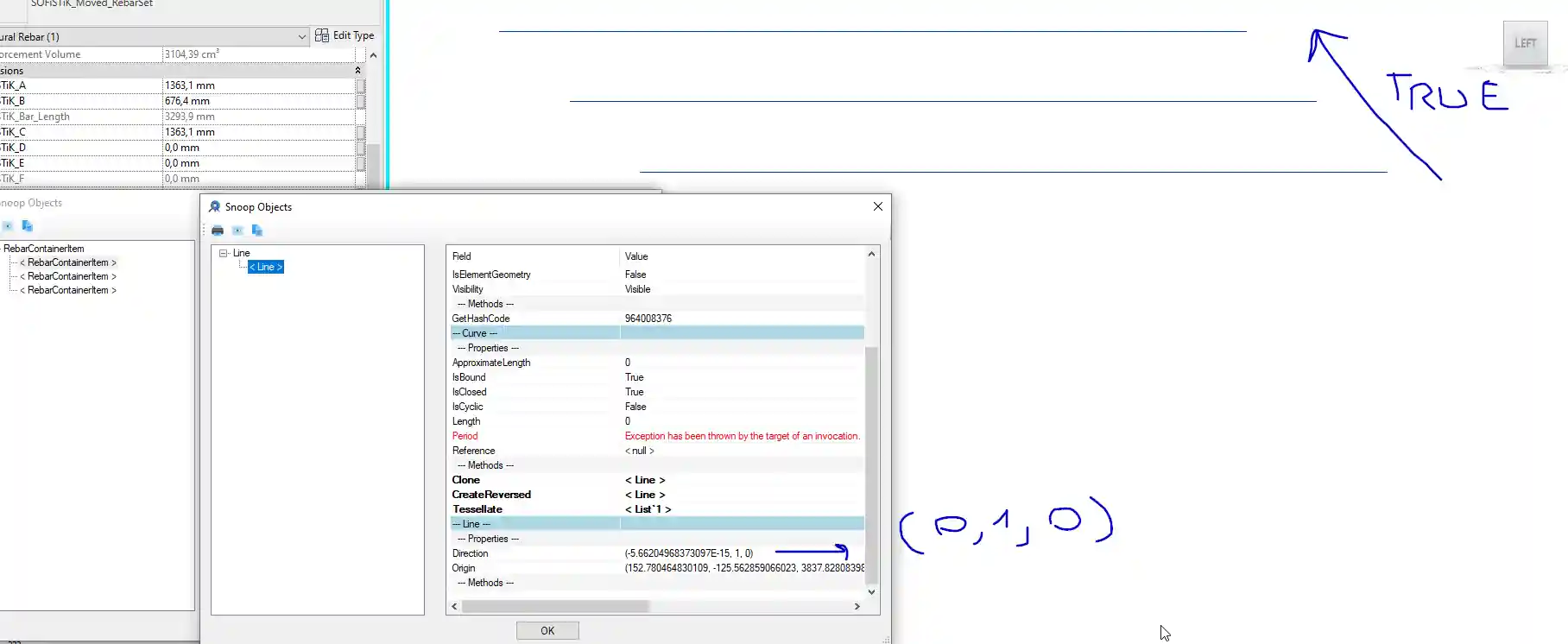Click the Edit Type button
This screenshot has width=1568, height=644.
(345, 35)
